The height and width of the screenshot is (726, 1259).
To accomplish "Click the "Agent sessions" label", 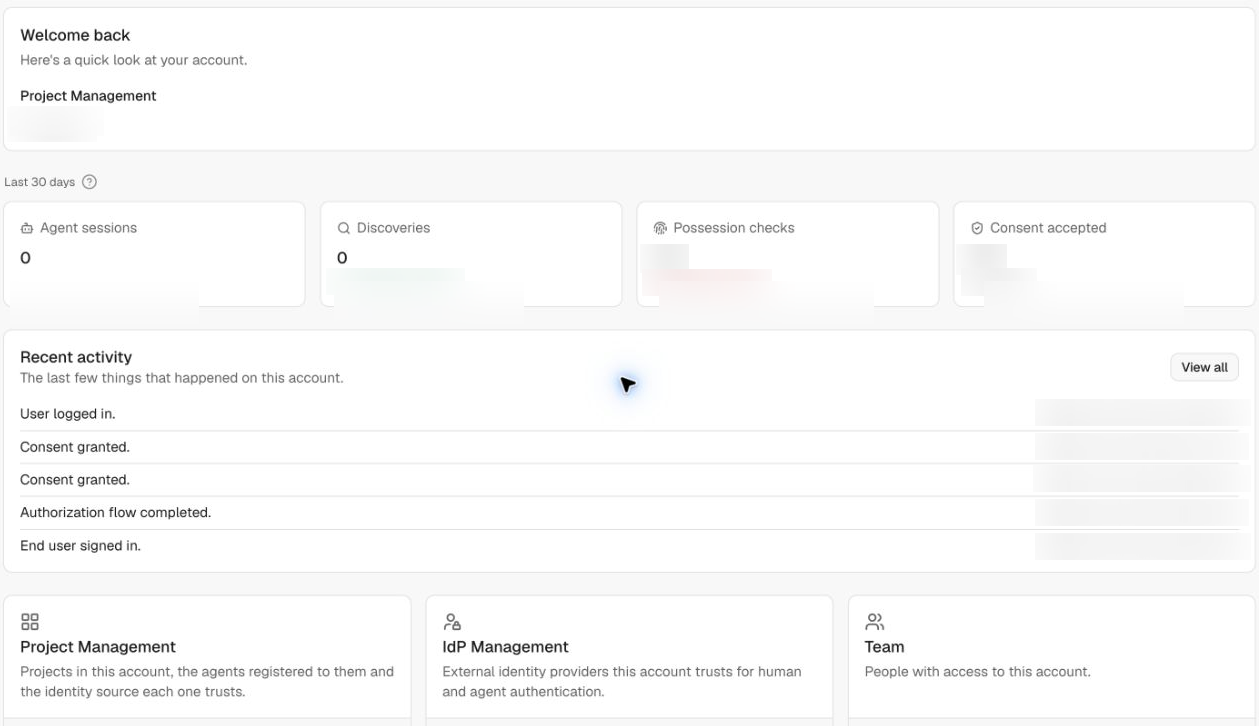I will [88, 228].
